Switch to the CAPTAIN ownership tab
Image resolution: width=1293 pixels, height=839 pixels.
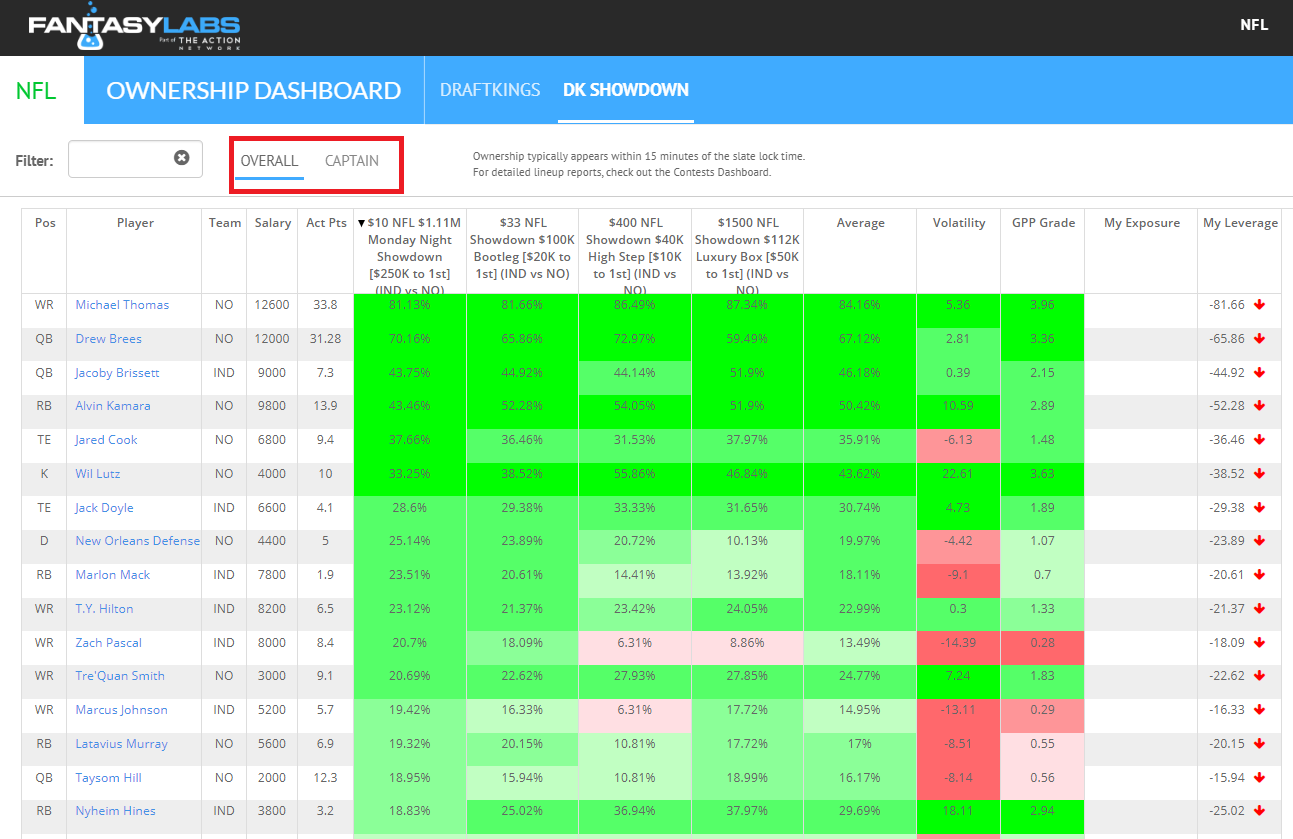click(x=352, y=161)
